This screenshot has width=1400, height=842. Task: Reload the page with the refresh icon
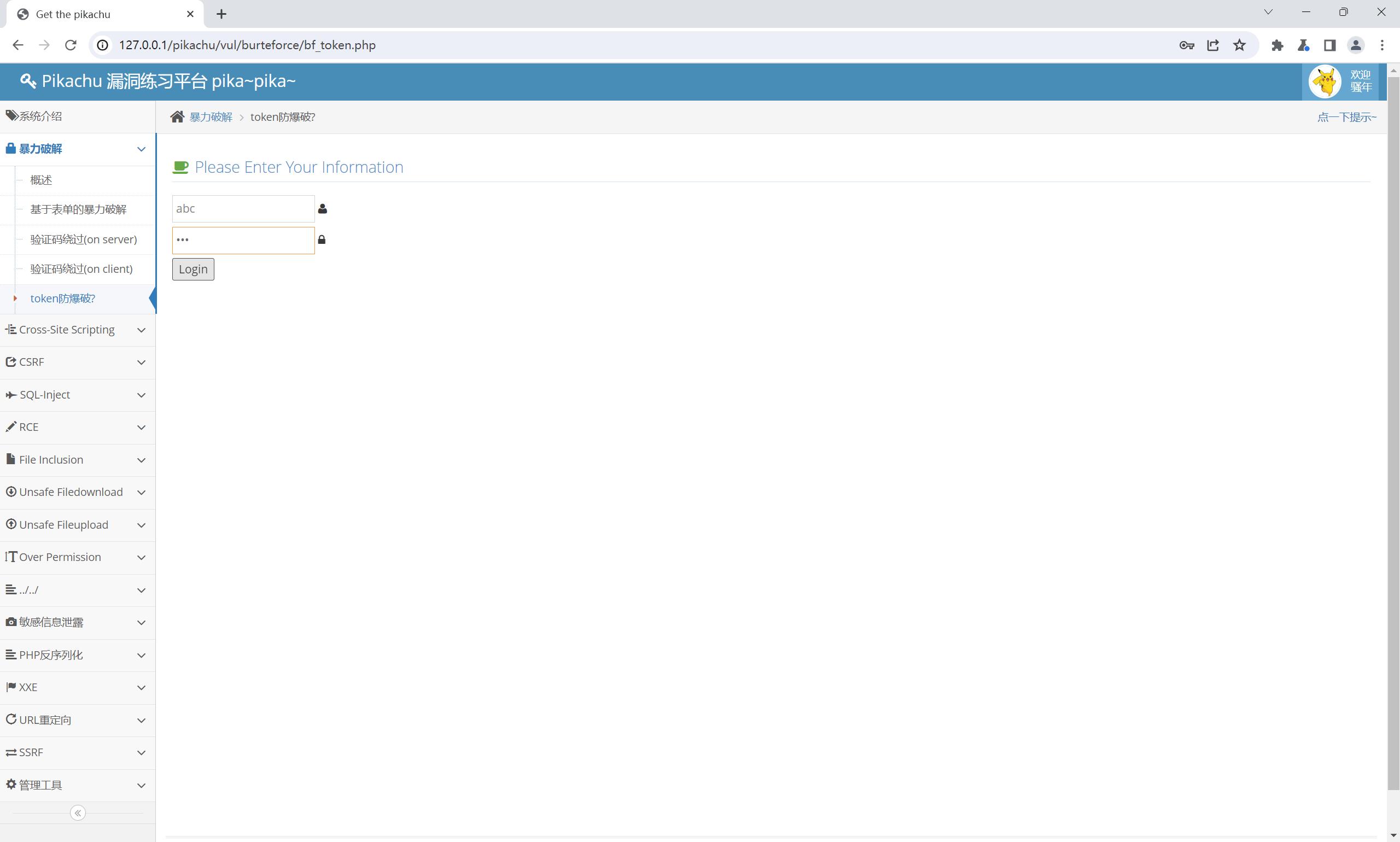point(71,45)
